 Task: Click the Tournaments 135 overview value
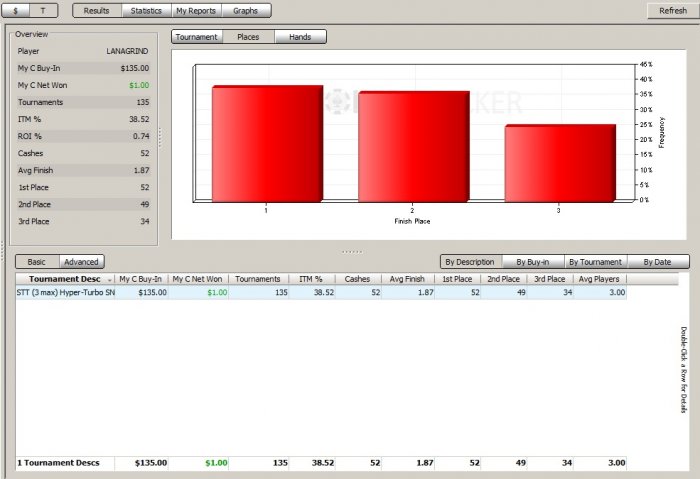(x=143, y=102)
